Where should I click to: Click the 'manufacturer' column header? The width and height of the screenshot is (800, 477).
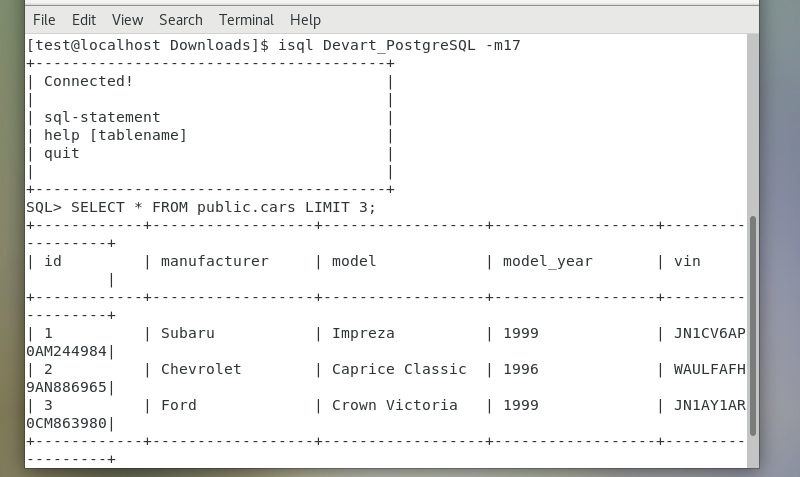(214, 261)
